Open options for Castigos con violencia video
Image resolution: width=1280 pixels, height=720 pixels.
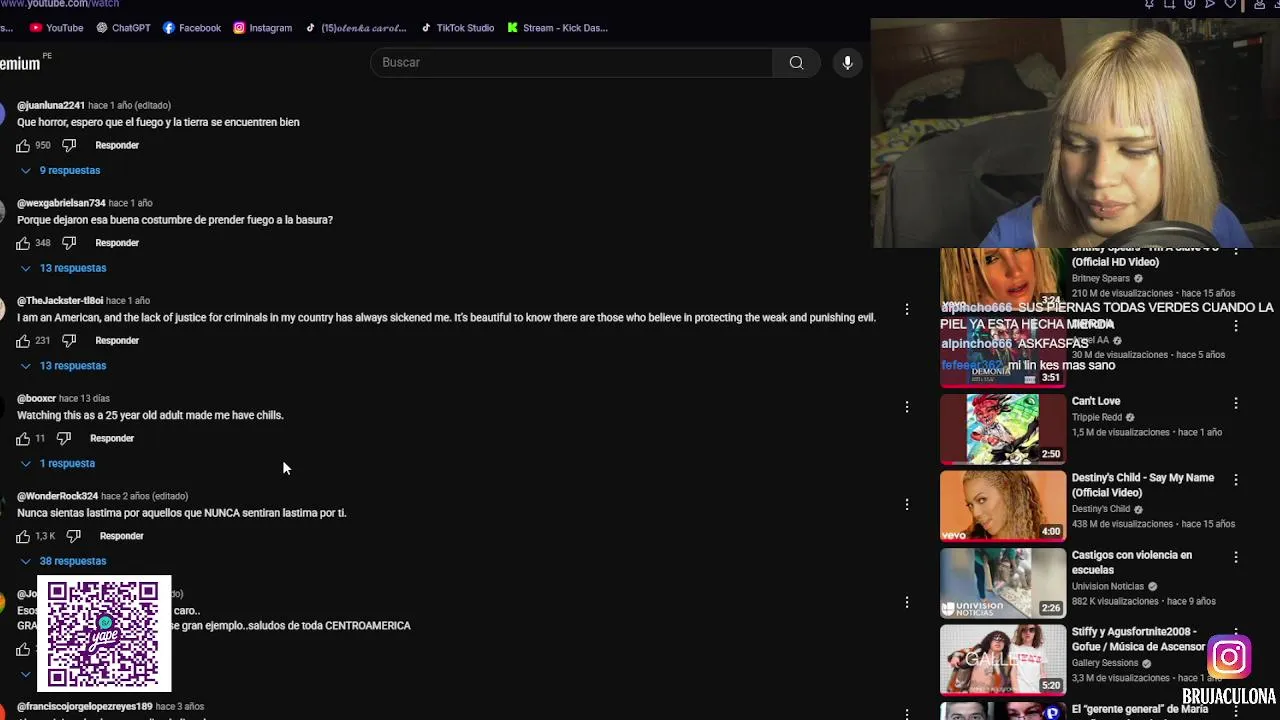1236,557
